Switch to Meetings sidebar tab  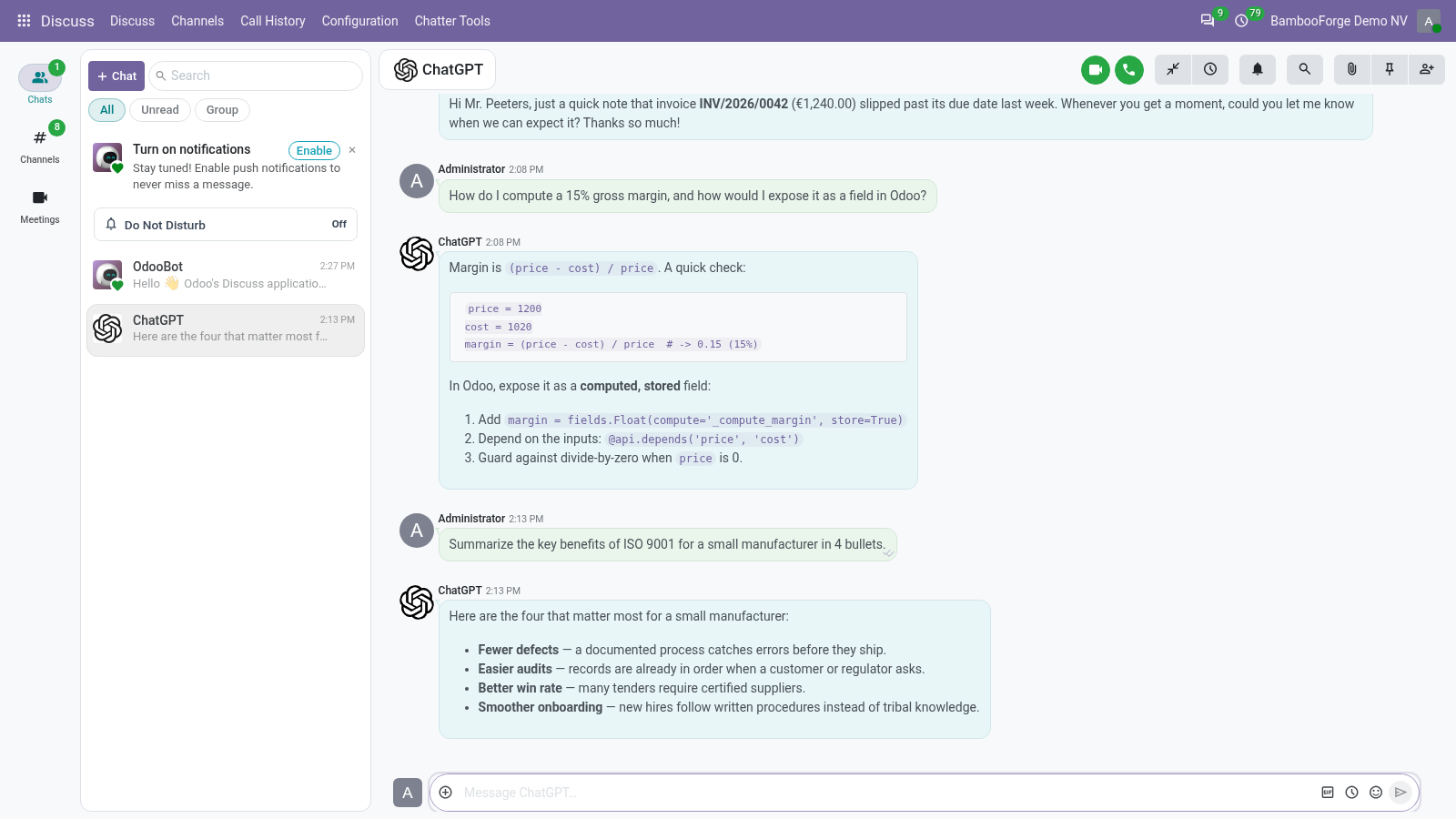pos(40,206)
